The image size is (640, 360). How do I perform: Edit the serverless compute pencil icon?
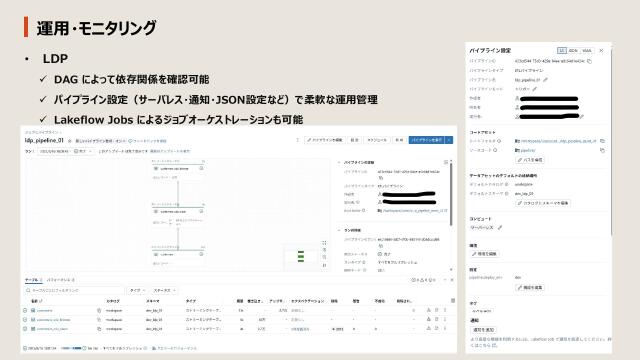[500, 227]
